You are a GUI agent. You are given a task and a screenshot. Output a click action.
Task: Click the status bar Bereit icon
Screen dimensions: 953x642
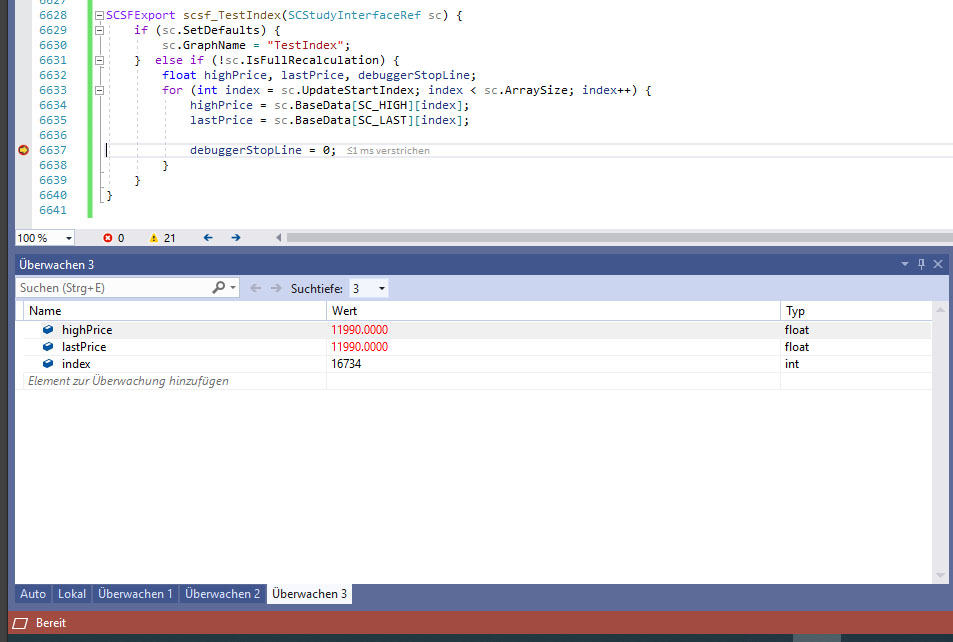point(20,623)
